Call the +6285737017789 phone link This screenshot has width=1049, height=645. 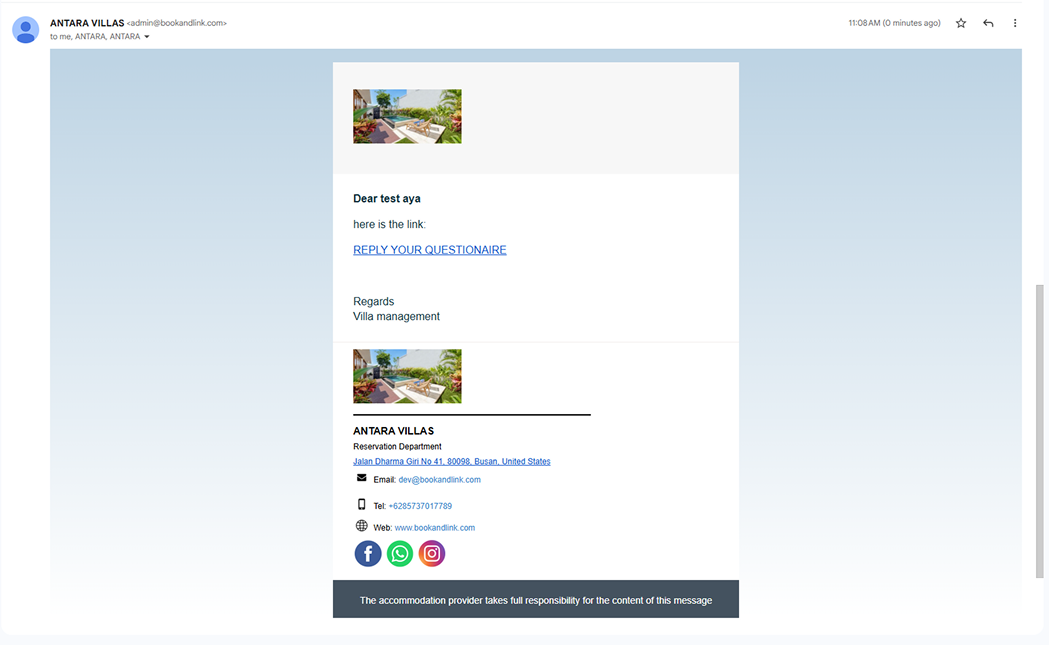(420, 506)
